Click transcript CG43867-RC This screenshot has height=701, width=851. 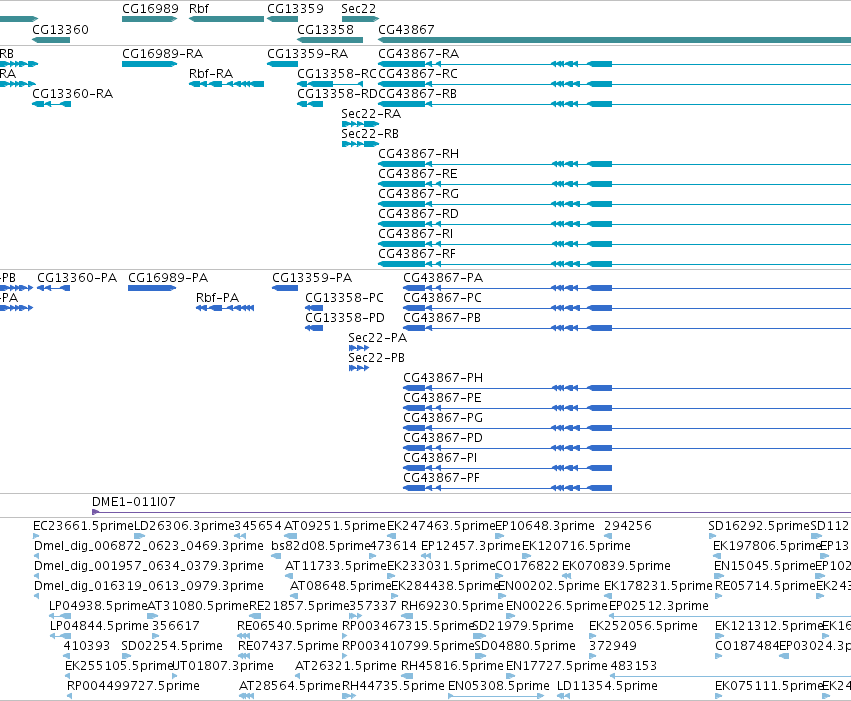coord(417,73)
